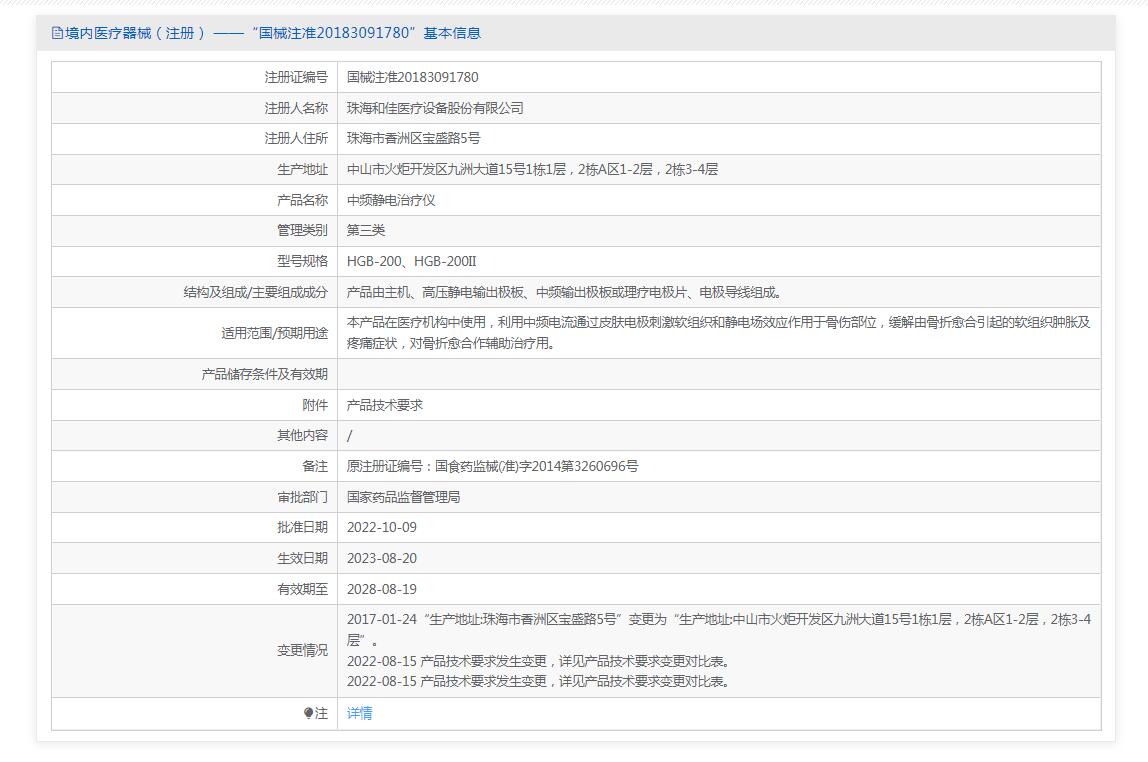The image size is (1148, 762).
Task: Click the 注册人名称 field label
Action: coord(296,108)
